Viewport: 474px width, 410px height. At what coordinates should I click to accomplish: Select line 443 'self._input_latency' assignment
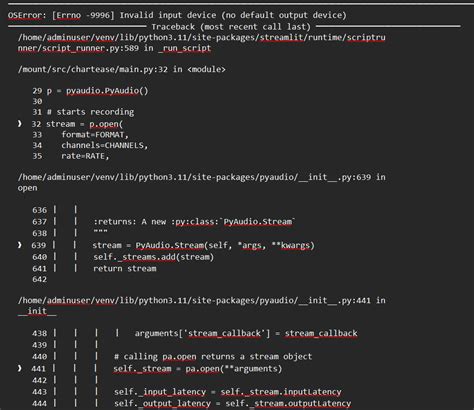[187, 392]
